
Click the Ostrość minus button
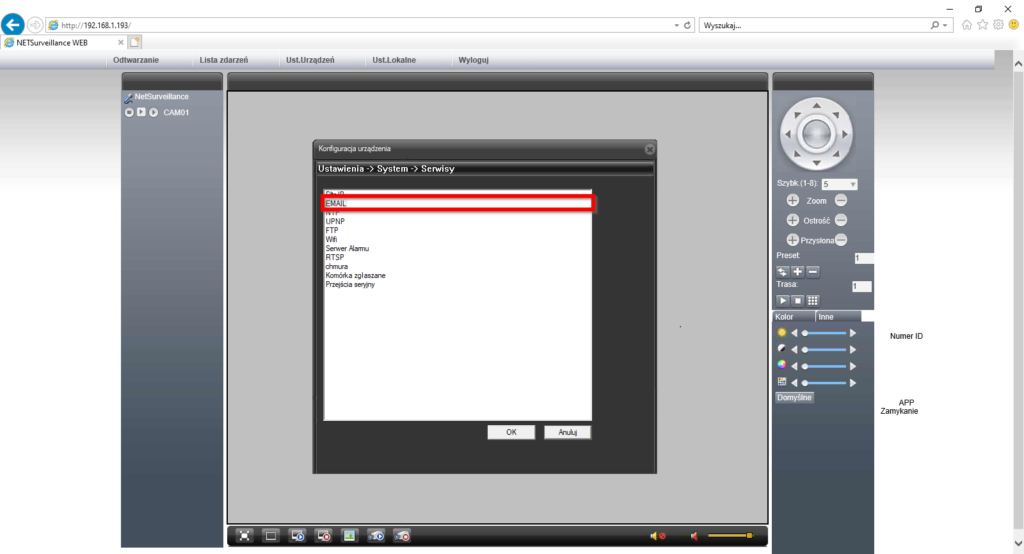coord(841,220)
